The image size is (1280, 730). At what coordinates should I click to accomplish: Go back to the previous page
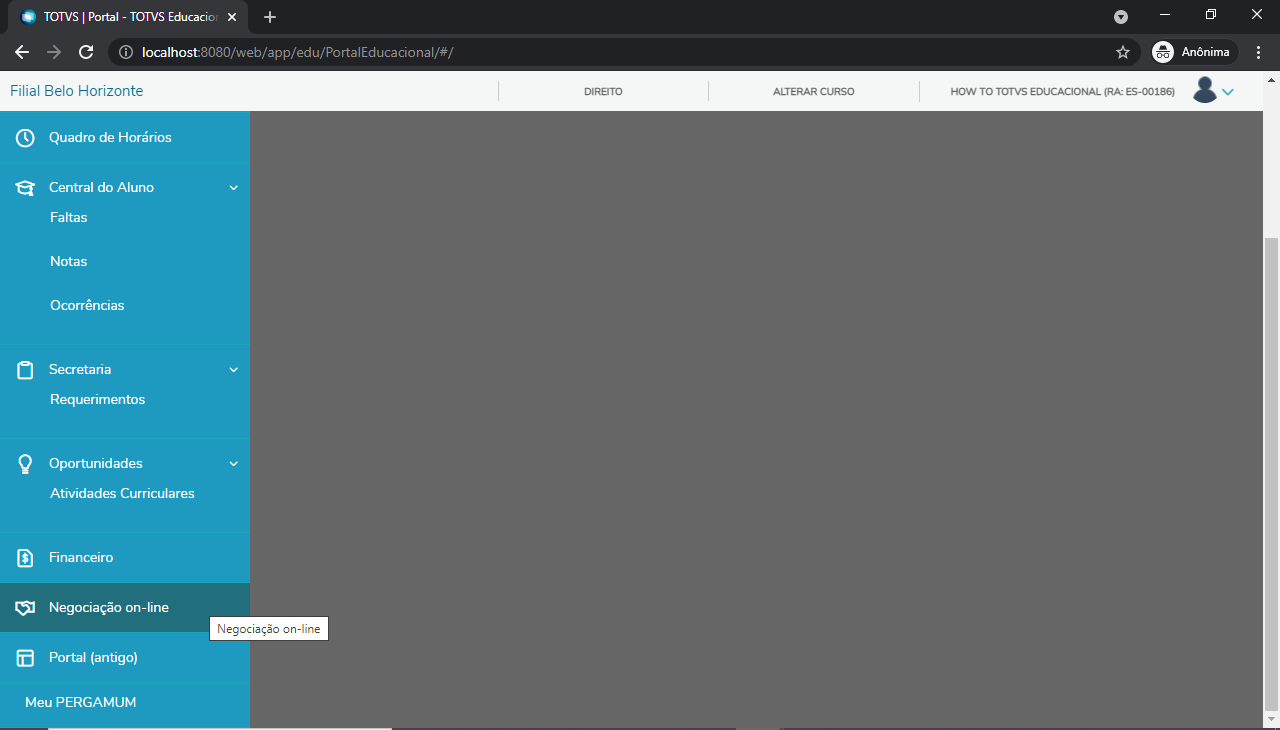(x=22, y=52)
